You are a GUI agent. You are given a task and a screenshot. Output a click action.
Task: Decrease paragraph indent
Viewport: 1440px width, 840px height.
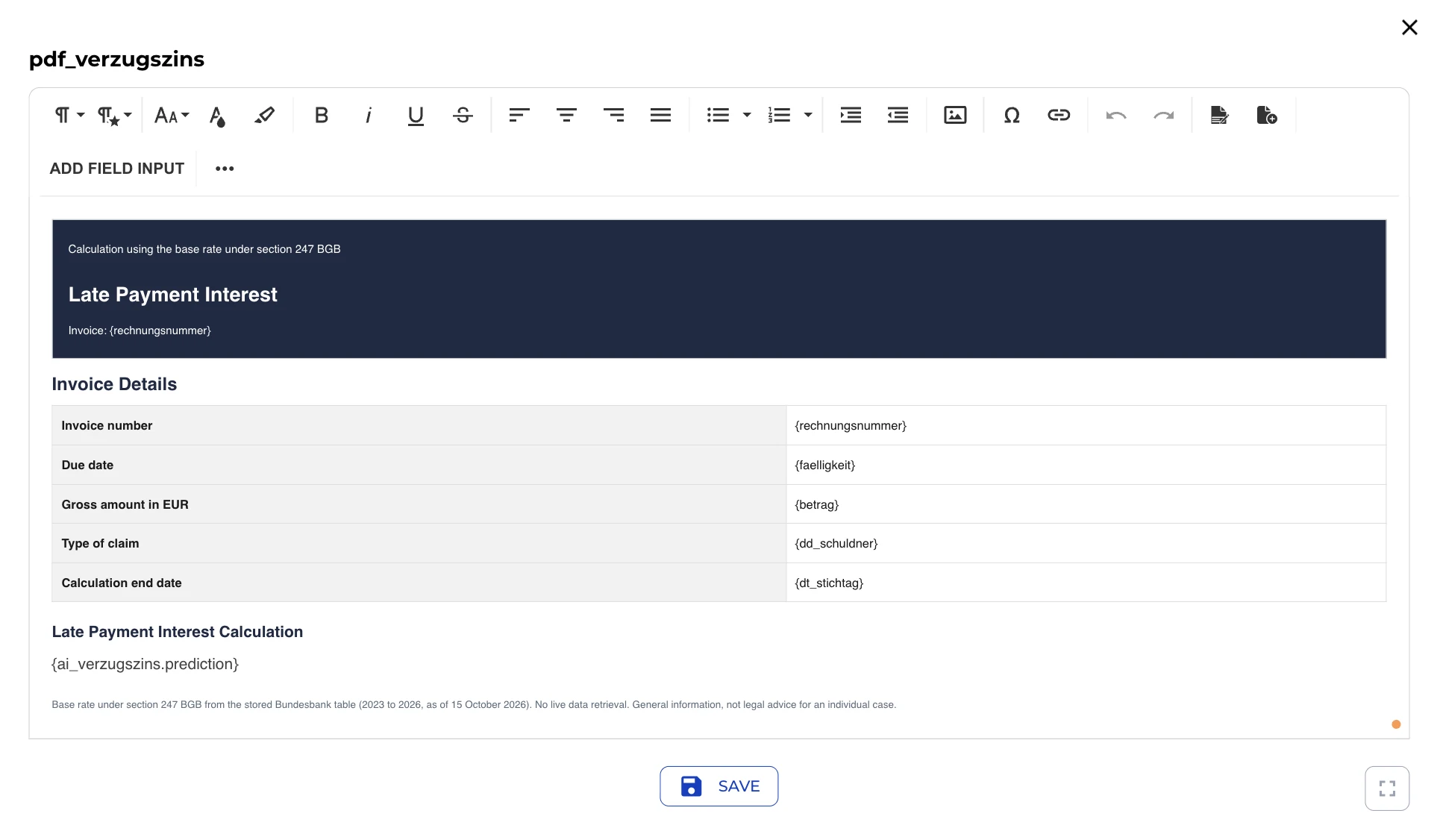tap(898, 115)
